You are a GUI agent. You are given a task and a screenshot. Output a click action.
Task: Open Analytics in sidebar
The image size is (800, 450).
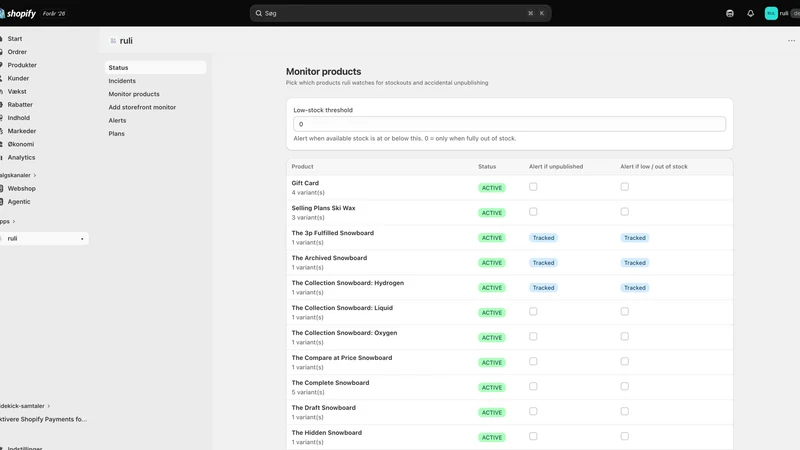point(21,158)
